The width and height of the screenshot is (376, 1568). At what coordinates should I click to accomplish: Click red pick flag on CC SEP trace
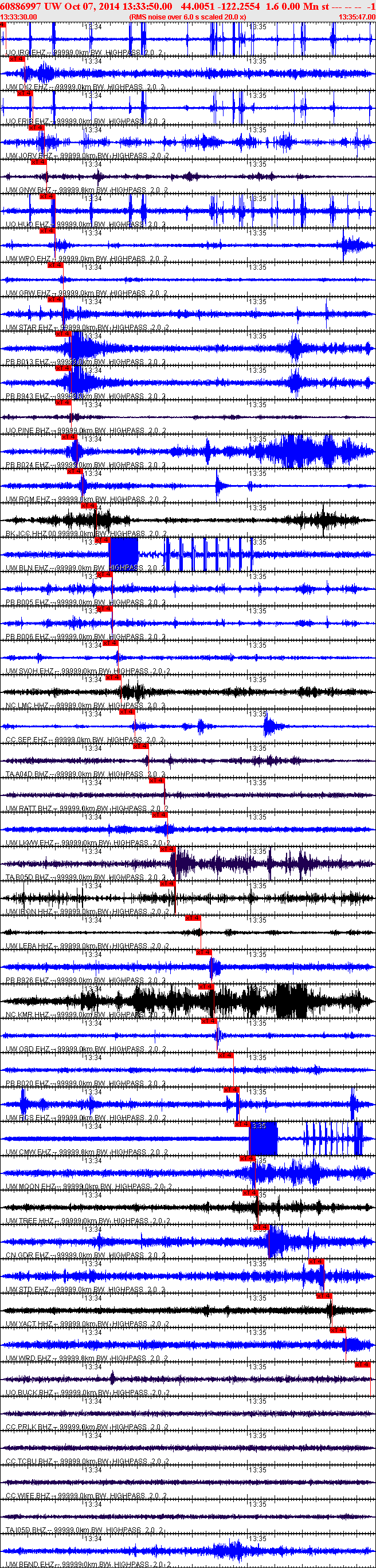point(127,712)
